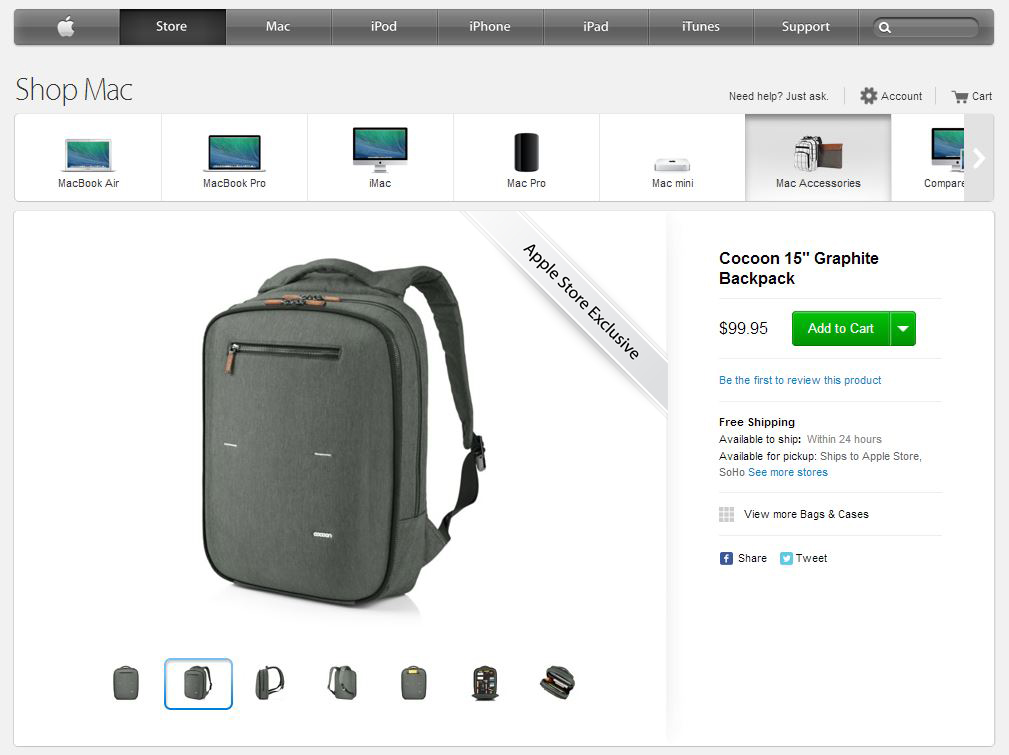
Task: Select the Mac Pro product icon
Action: tap(526, 153)
